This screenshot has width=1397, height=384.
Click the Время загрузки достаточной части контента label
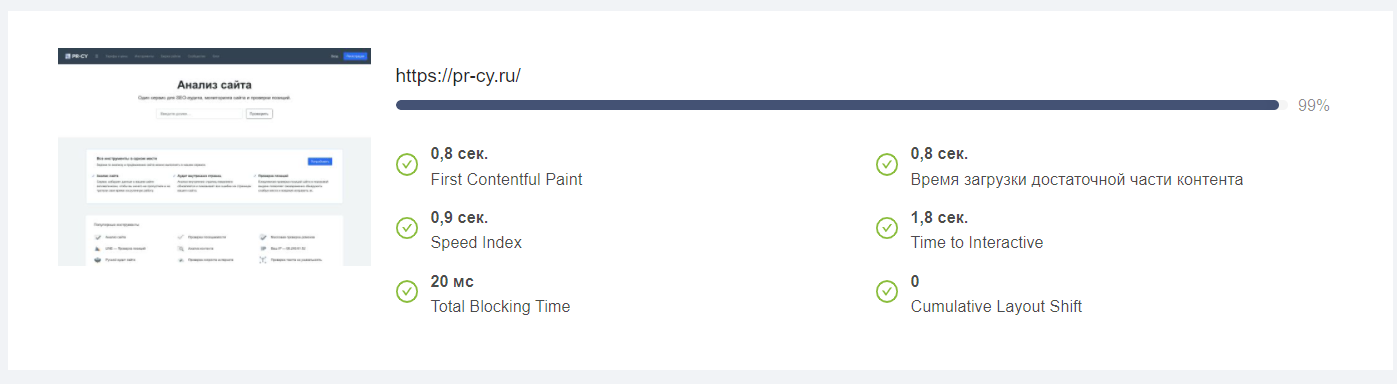click(x=1077, y=180)
